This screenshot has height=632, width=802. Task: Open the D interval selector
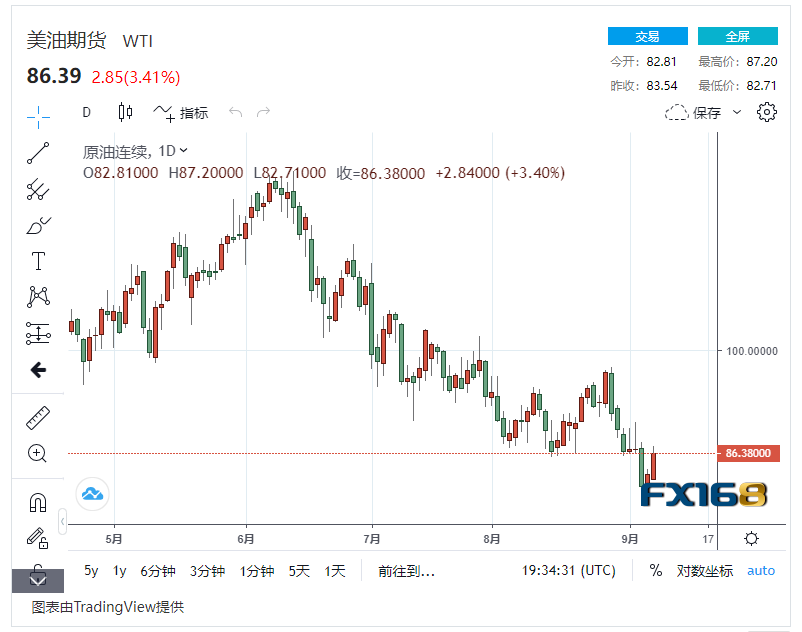click(x=86, y=112)
